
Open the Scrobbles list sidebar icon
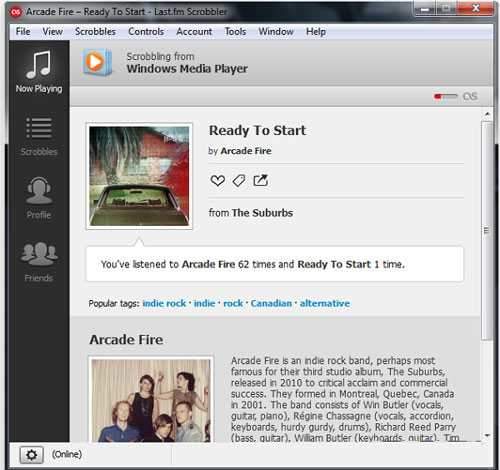[x=39, y=128]
